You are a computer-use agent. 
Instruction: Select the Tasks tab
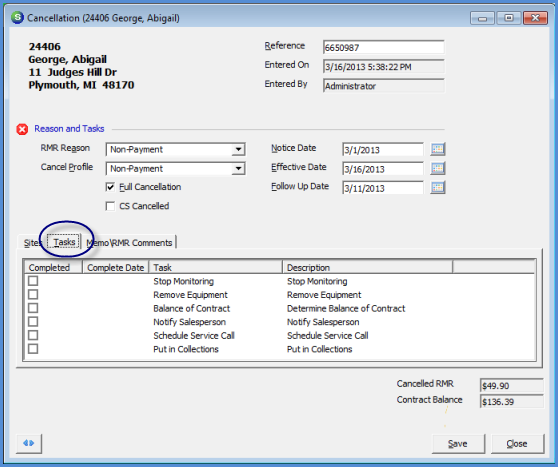64,242
